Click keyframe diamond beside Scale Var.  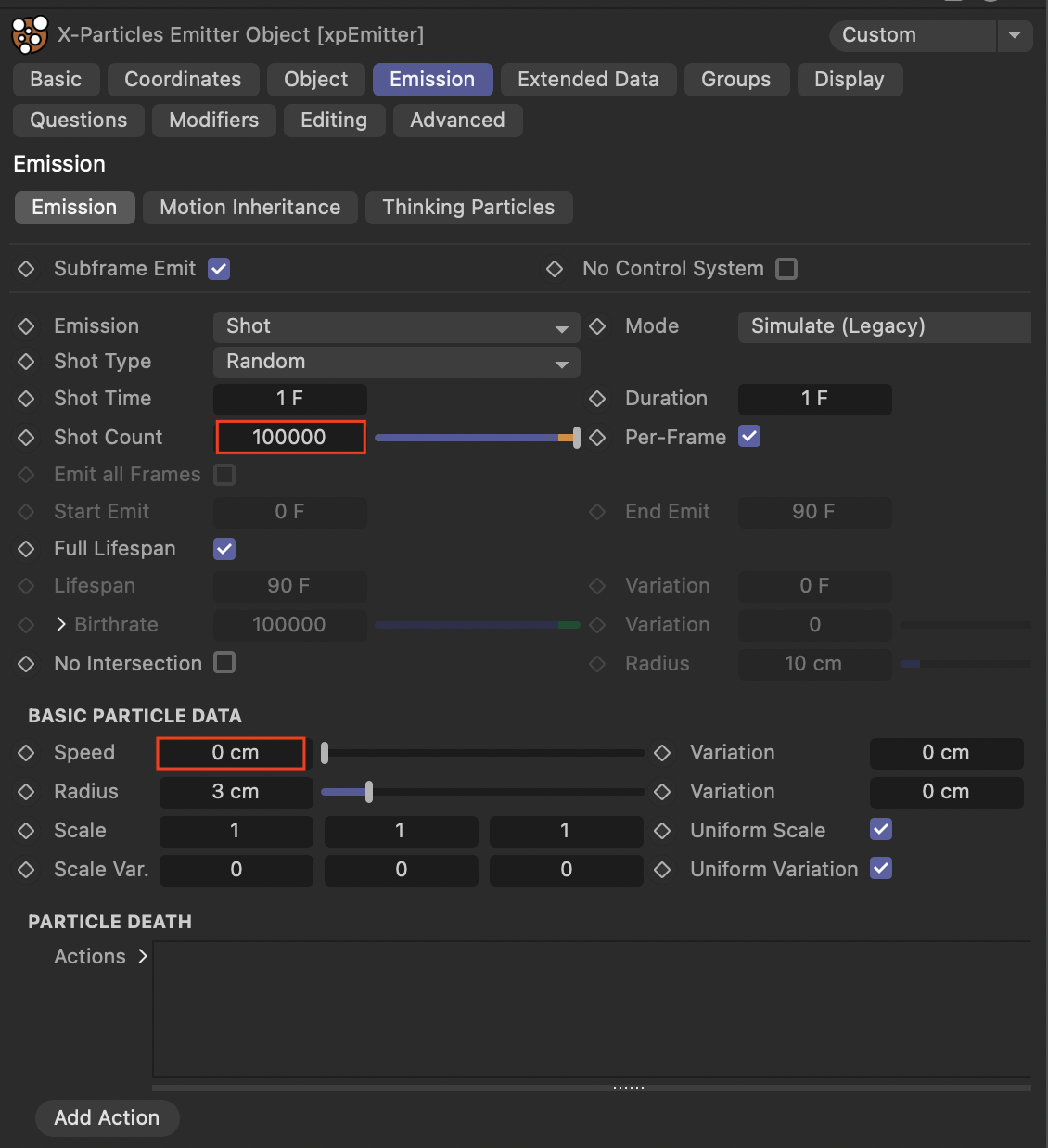26,870
